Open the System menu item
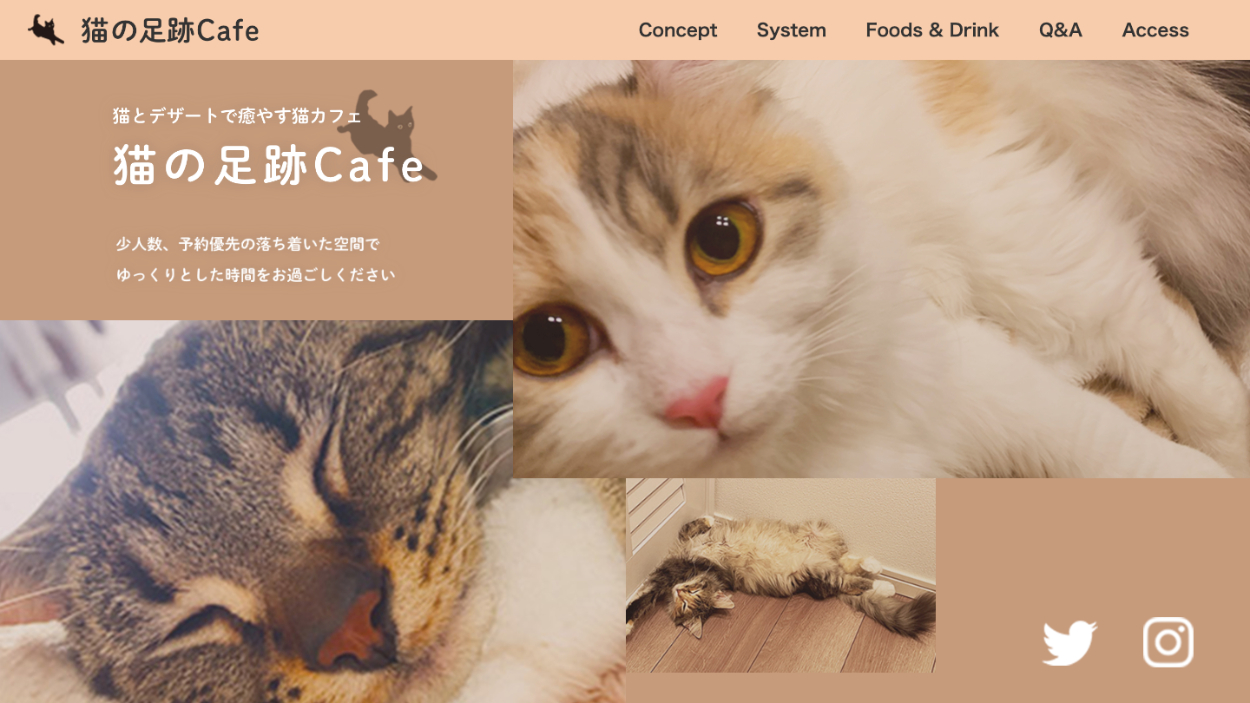The image size is (1250, 703). coord(791,30)
